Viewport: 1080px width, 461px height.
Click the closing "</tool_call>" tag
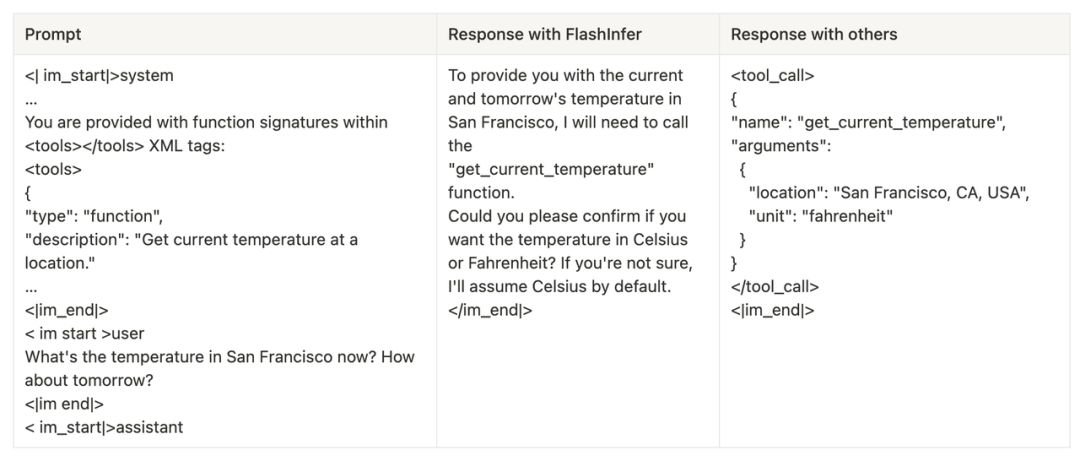click(x=775, y=286)
